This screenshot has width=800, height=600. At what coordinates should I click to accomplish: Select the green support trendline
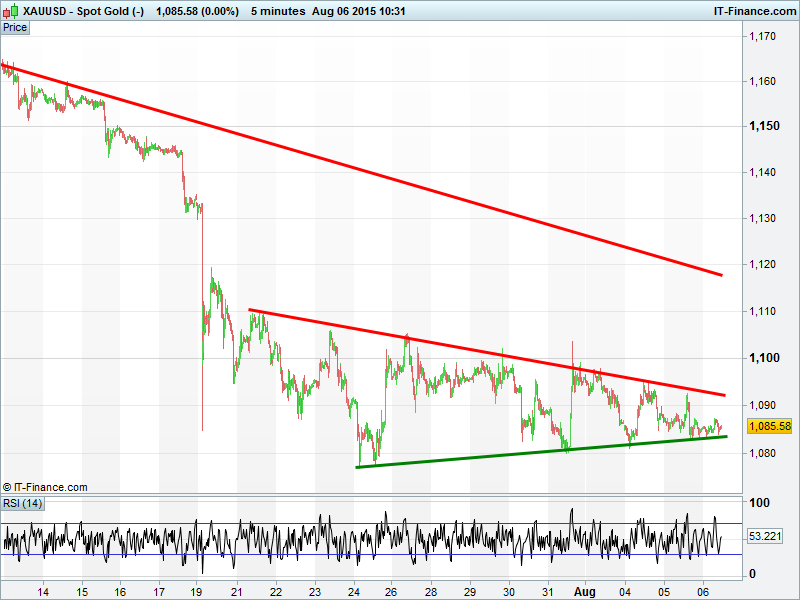540,451
